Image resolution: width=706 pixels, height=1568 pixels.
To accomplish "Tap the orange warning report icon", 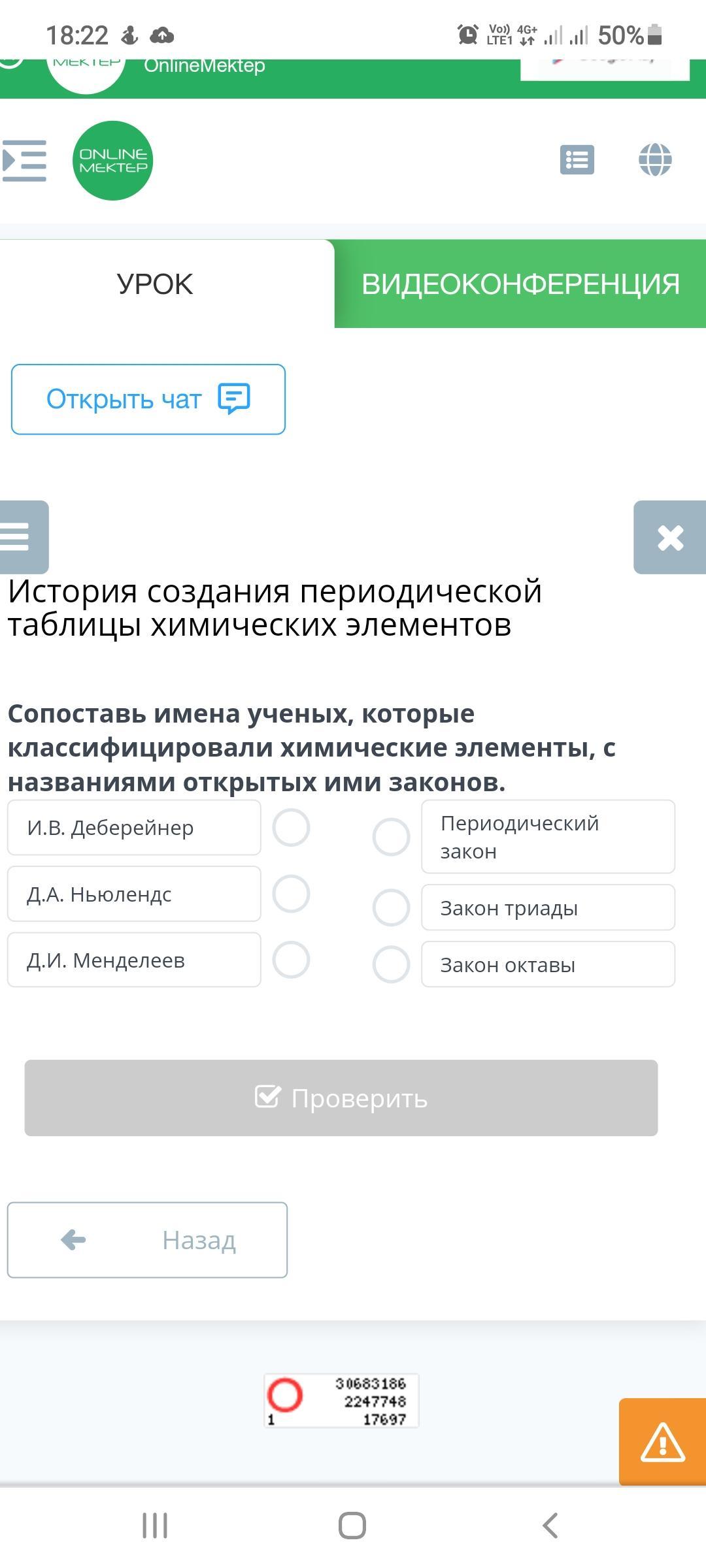I will click(x=662, y=1442).
